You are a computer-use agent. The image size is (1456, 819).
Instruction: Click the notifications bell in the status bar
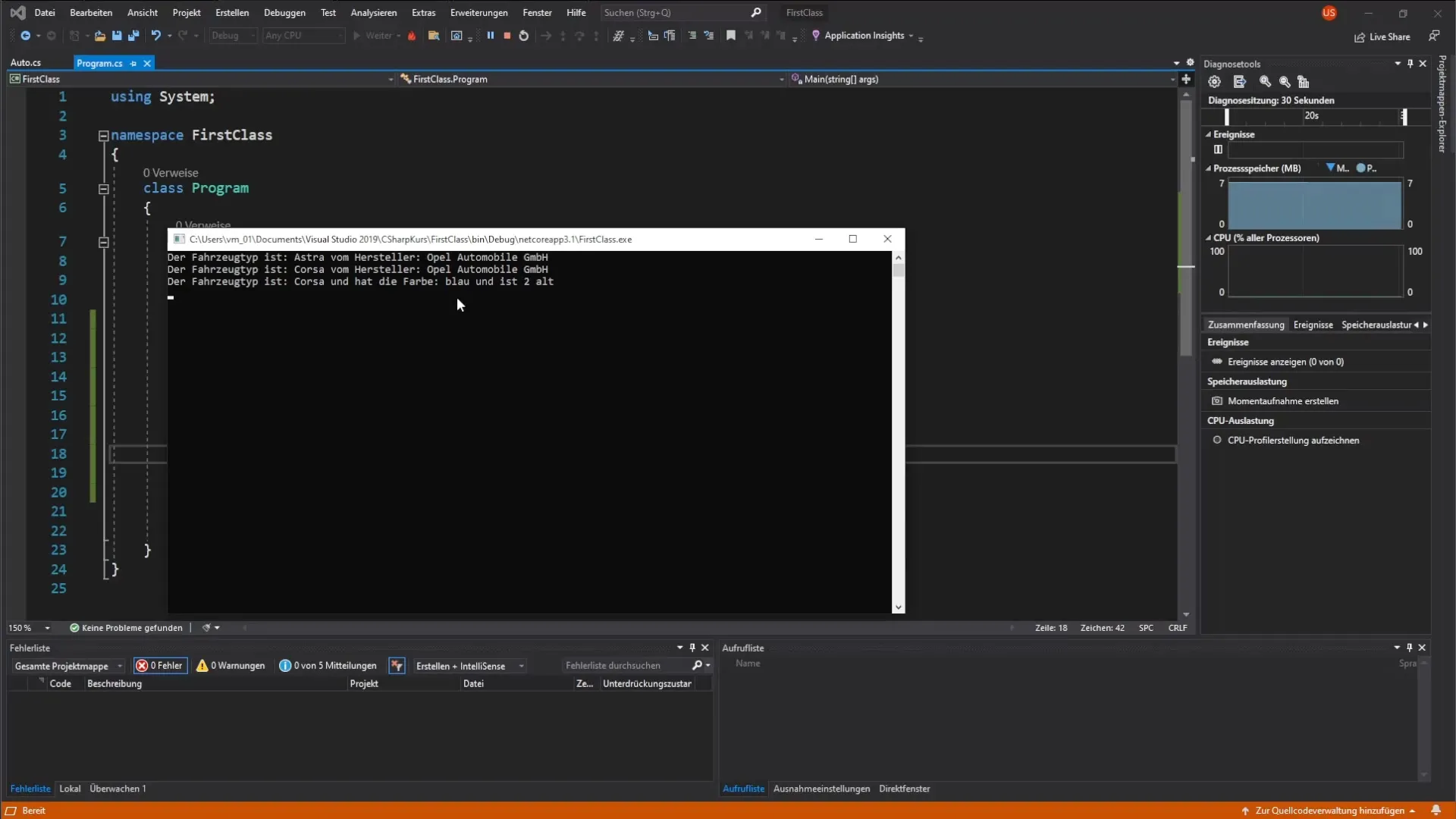(1436, 810)
